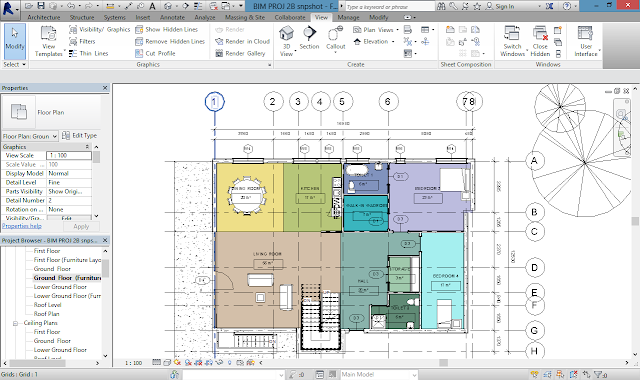Click the sun path toggle in view control bar

click(x=177, y=362)
